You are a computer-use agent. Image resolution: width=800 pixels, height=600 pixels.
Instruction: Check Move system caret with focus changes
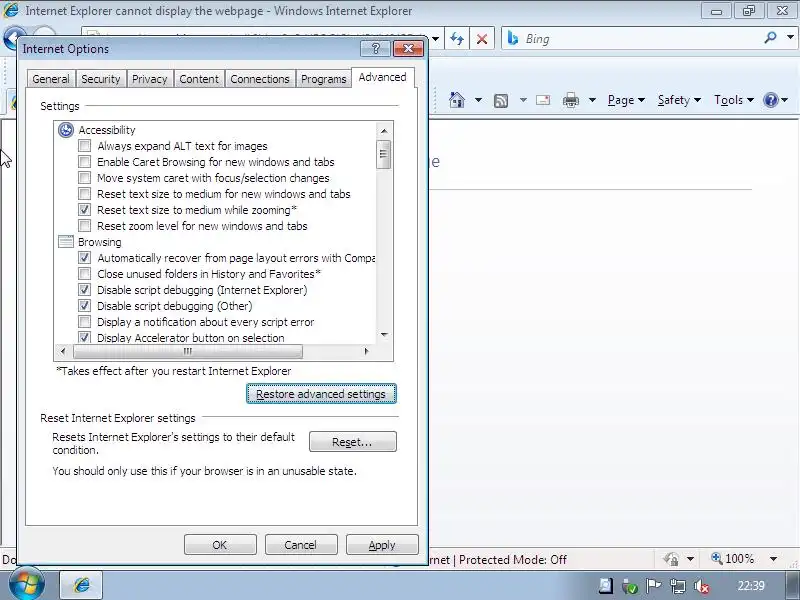coord(85,178)
